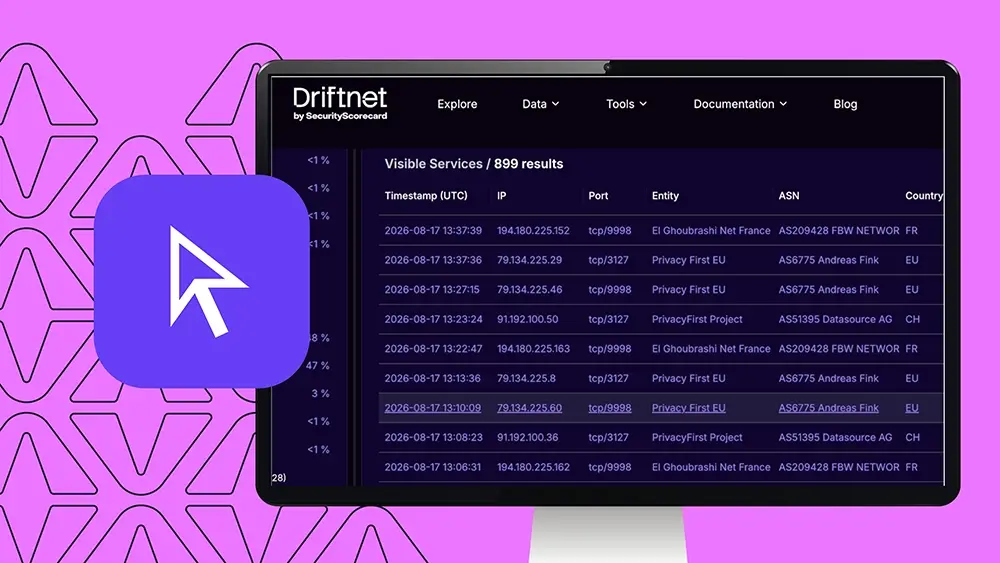The image size is (1000, 563).
Task: Click El Ghoubrashi Net France in 13:37:39 row
Action: click(x=710, y=231)
